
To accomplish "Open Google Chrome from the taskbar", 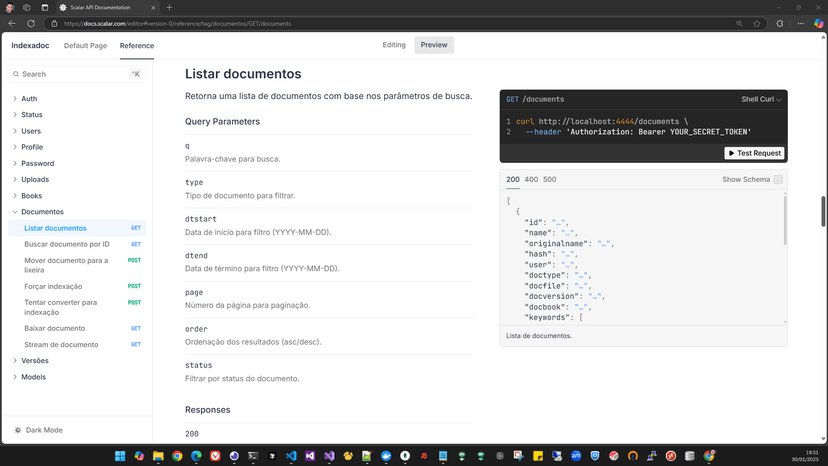I will point(177,456).
